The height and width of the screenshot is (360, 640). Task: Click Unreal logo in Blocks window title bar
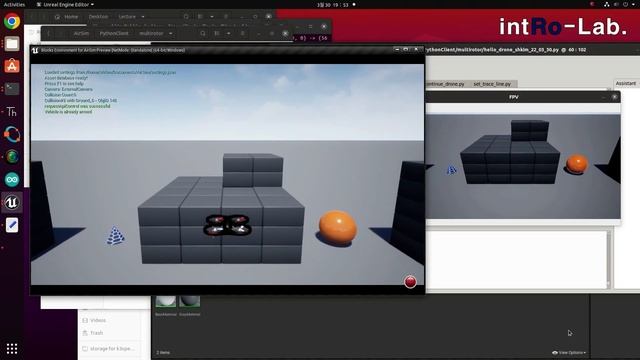[x=35, y=50]
